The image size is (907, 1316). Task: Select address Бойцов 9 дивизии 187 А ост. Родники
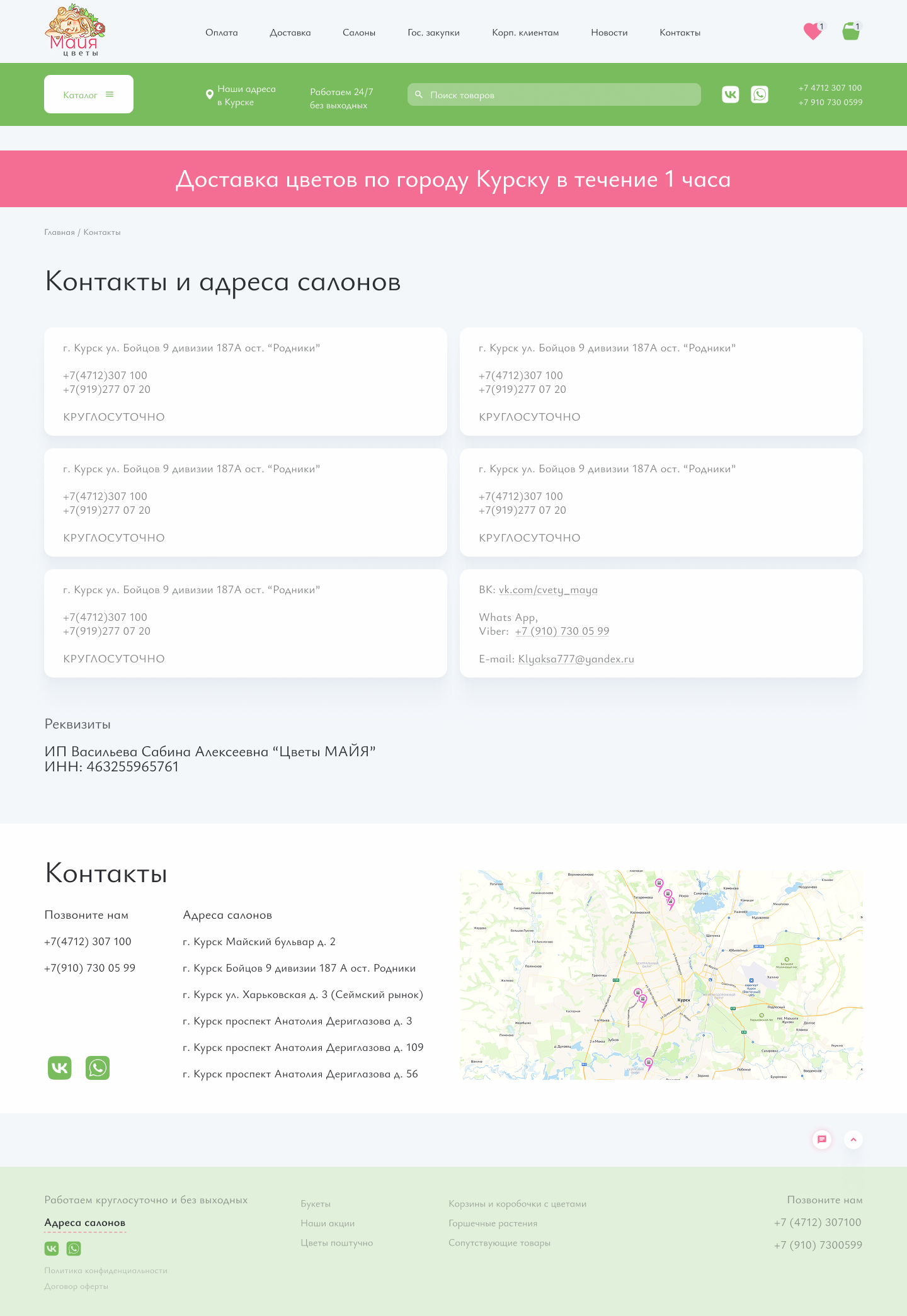pos(299,968)
